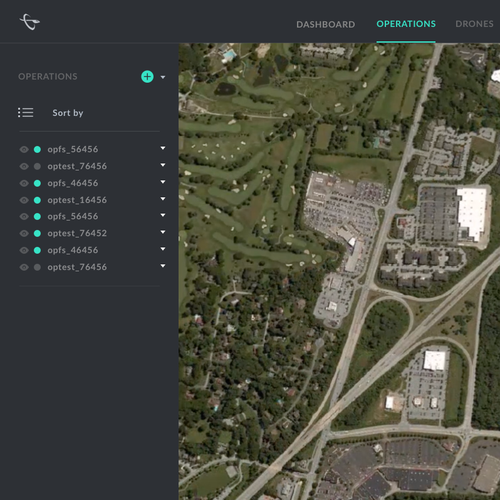Toggle visibility of optest_76452
The height and width of the screenshot is (500, 500).
[24, 233]
